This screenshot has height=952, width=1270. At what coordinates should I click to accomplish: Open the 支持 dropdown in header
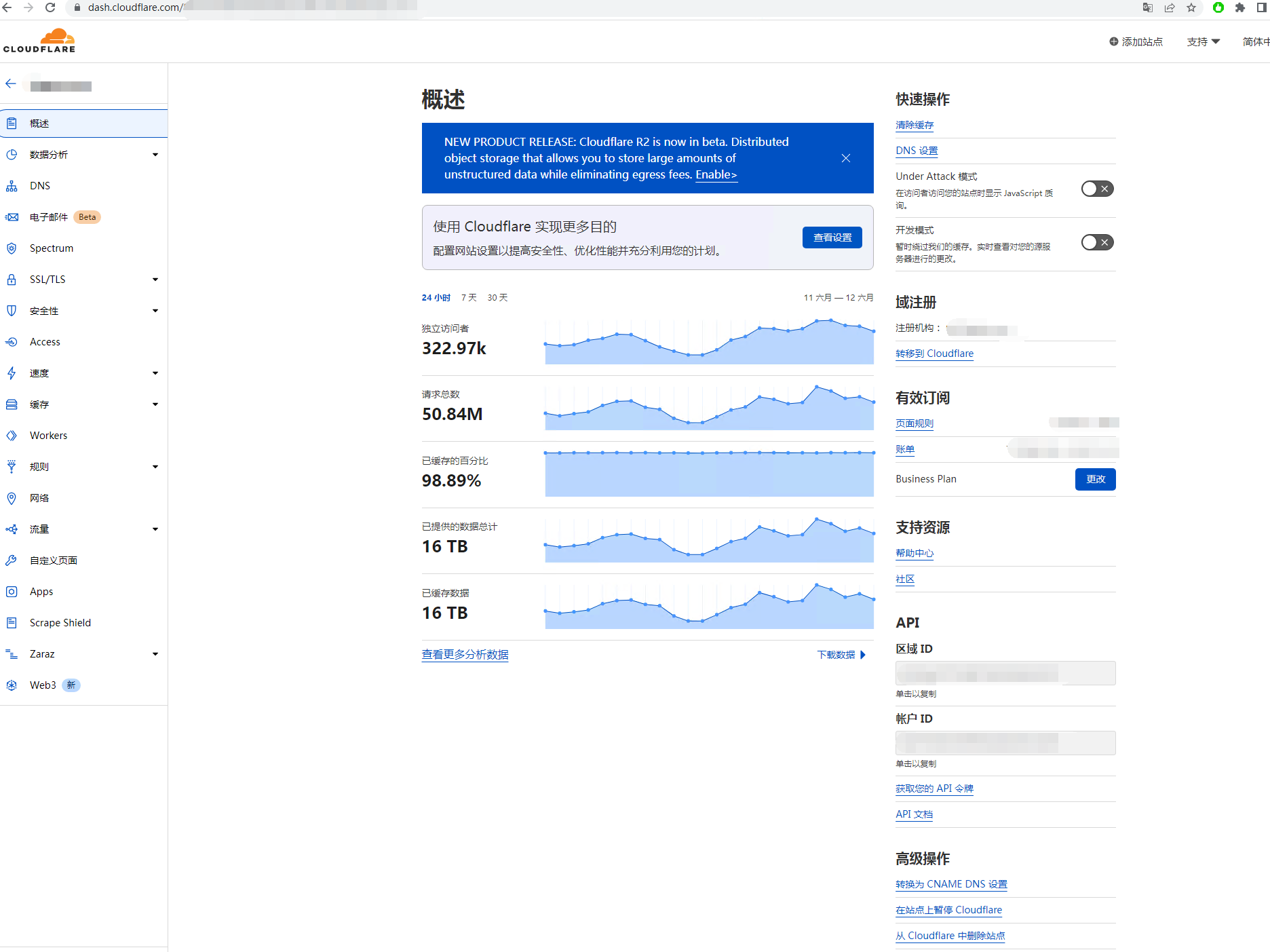point(1203,42)
